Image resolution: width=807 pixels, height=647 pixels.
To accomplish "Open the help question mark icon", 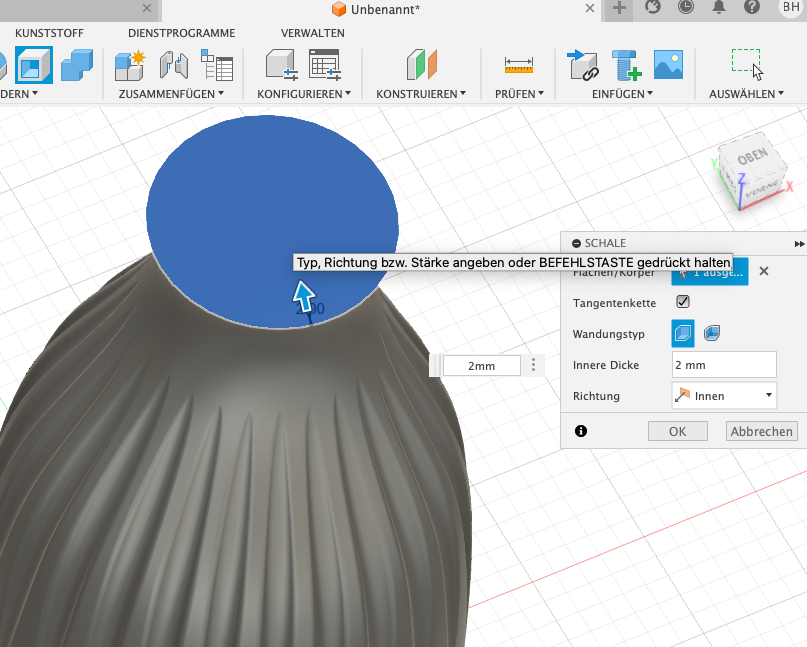I will (751, 8).
